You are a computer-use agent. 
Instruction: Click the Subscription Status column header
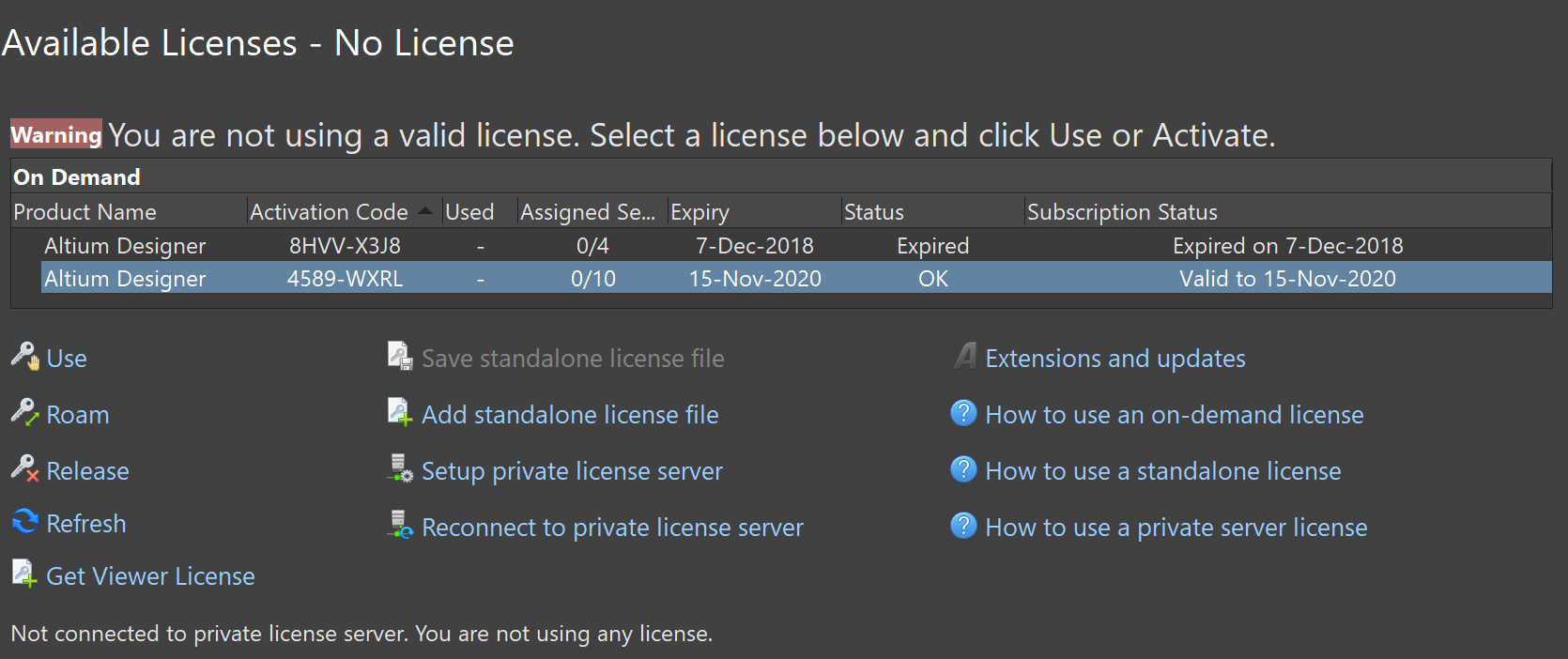click(x=1122, y=212)
